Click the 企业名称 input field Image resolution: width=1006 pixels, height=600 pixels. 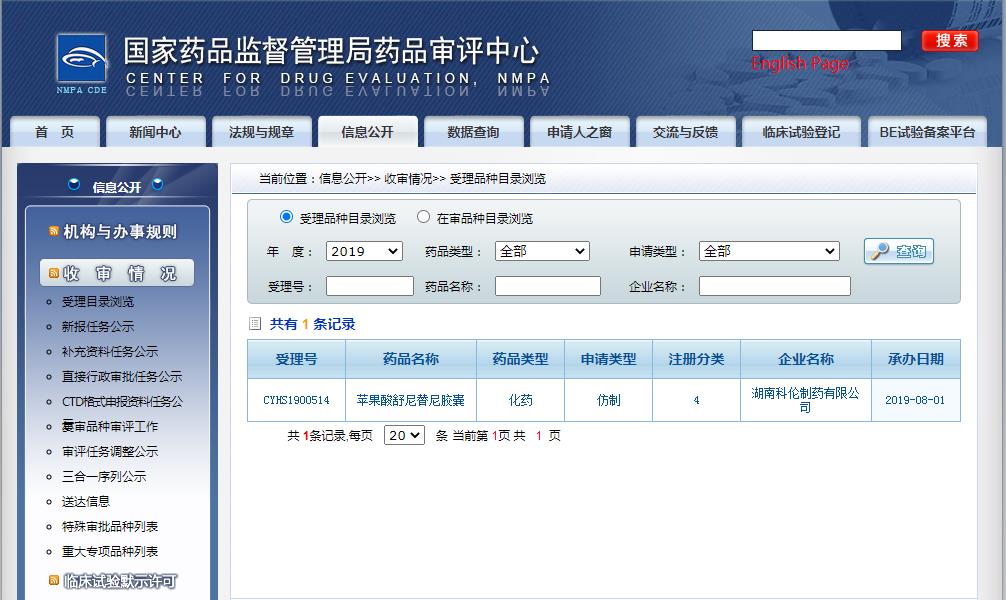[774, 286]
